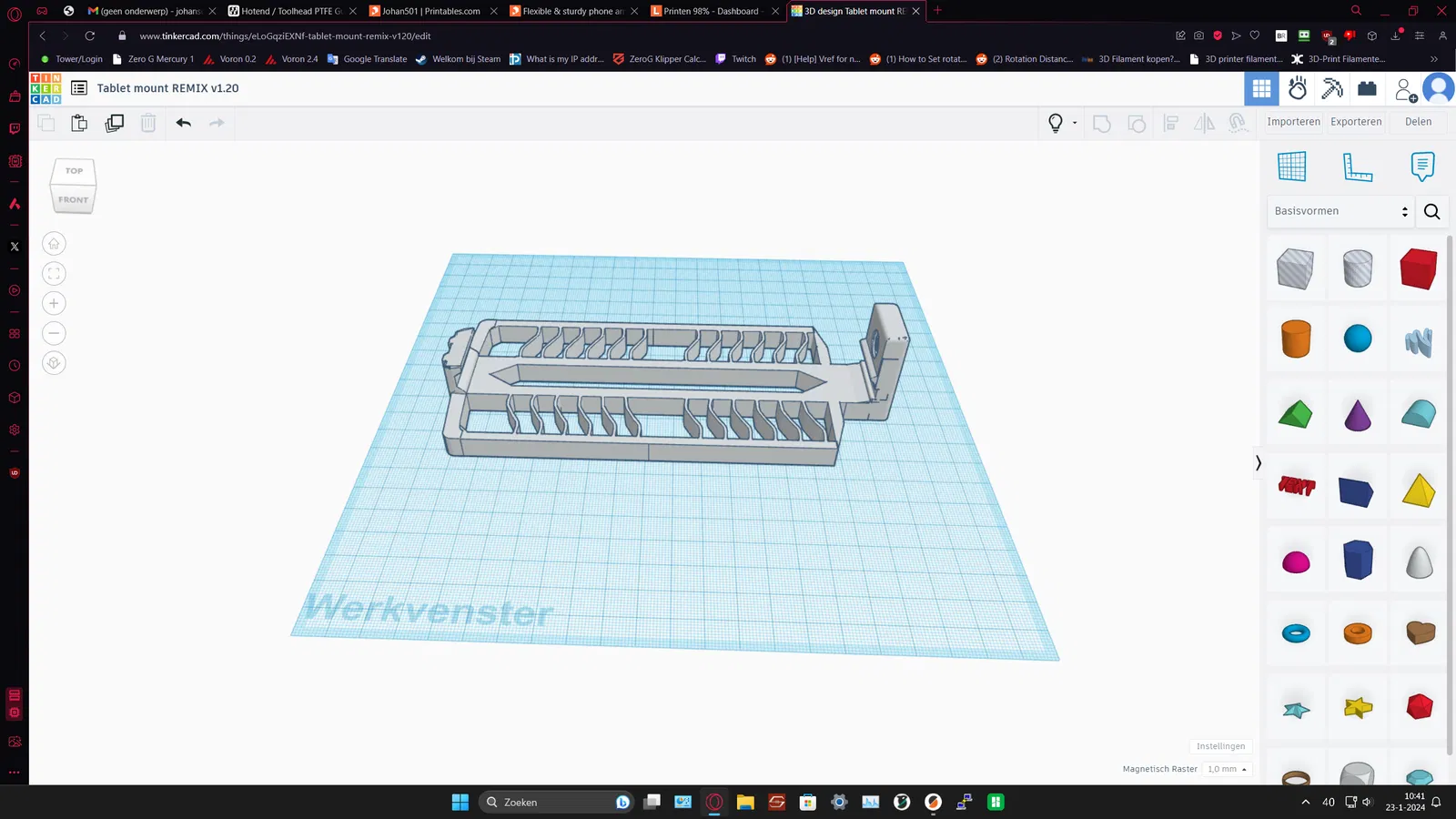Open the design list menu icon
The image size is (1456, 819).
point(79,88)
